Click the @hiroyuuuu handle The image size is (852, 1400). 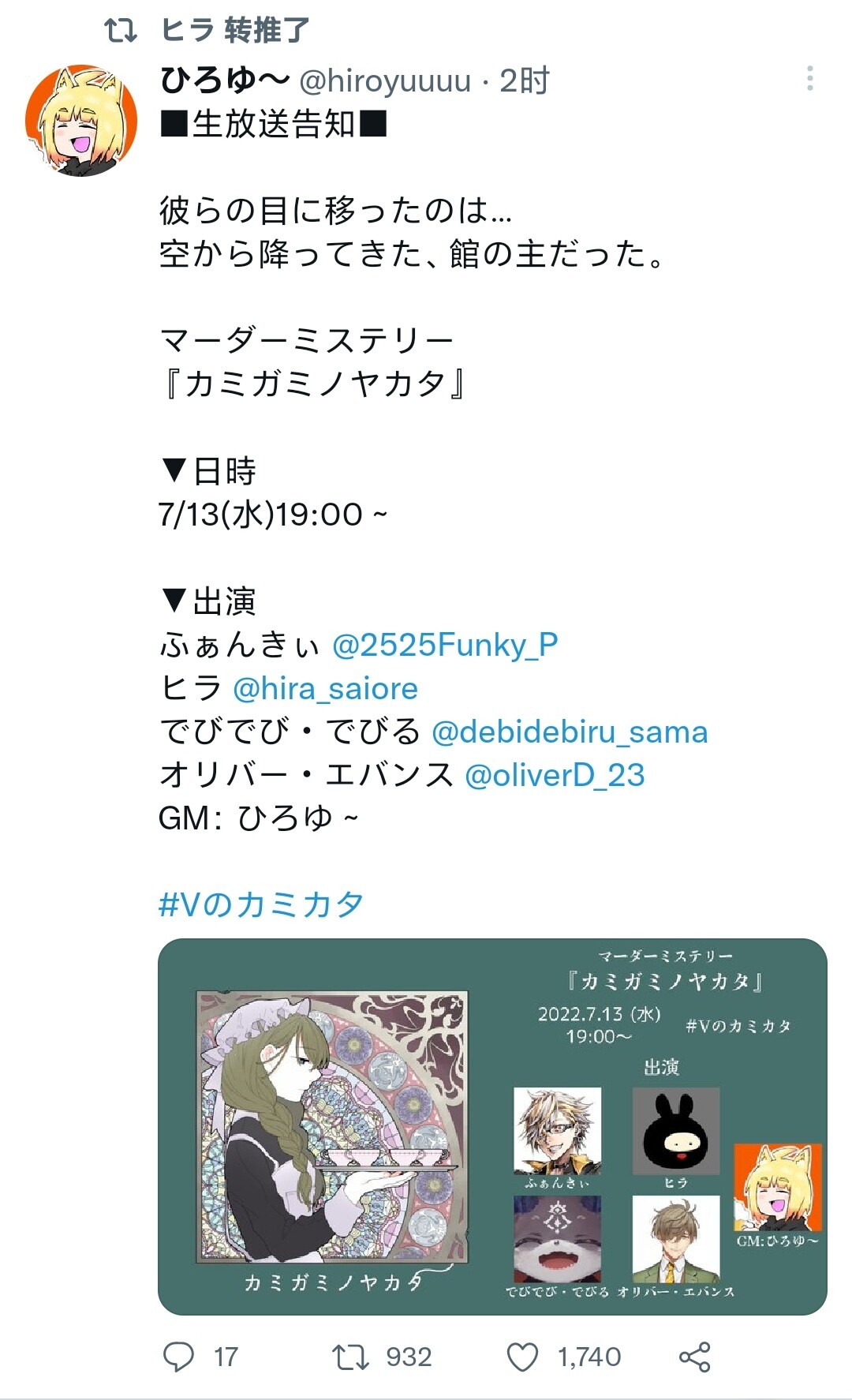384,80
